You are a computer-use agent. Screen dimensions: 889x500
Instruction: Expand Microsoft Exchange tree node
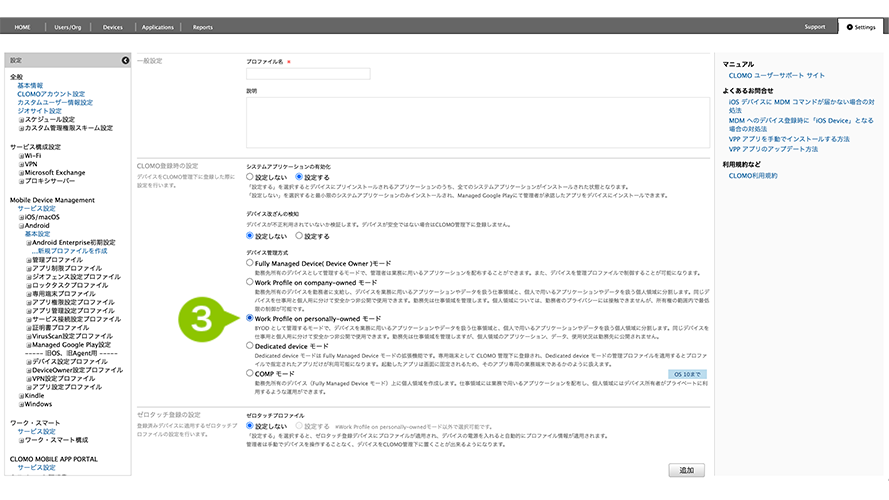tap(22, 173)
